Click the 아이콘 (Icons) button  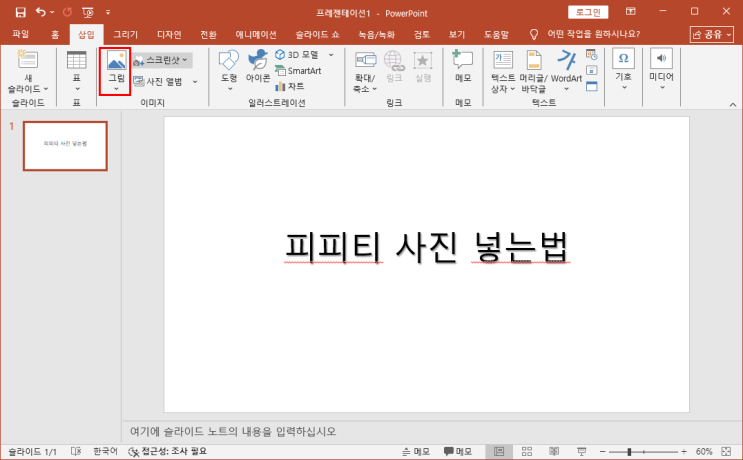[258, 63]
